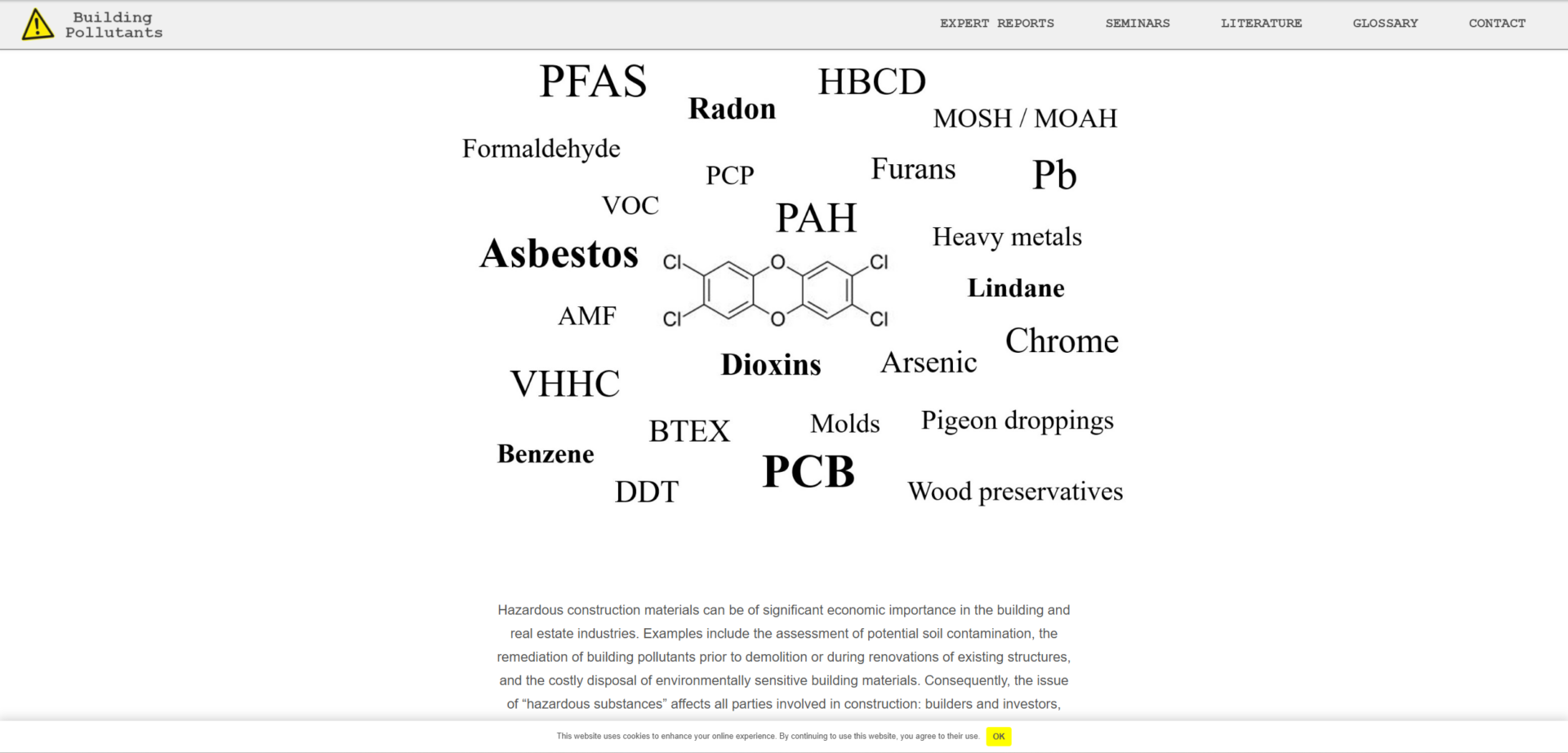This screenshot has width=1568, height=753.
Task: Select the Lindane term
Action: [x=1016, y=288]
